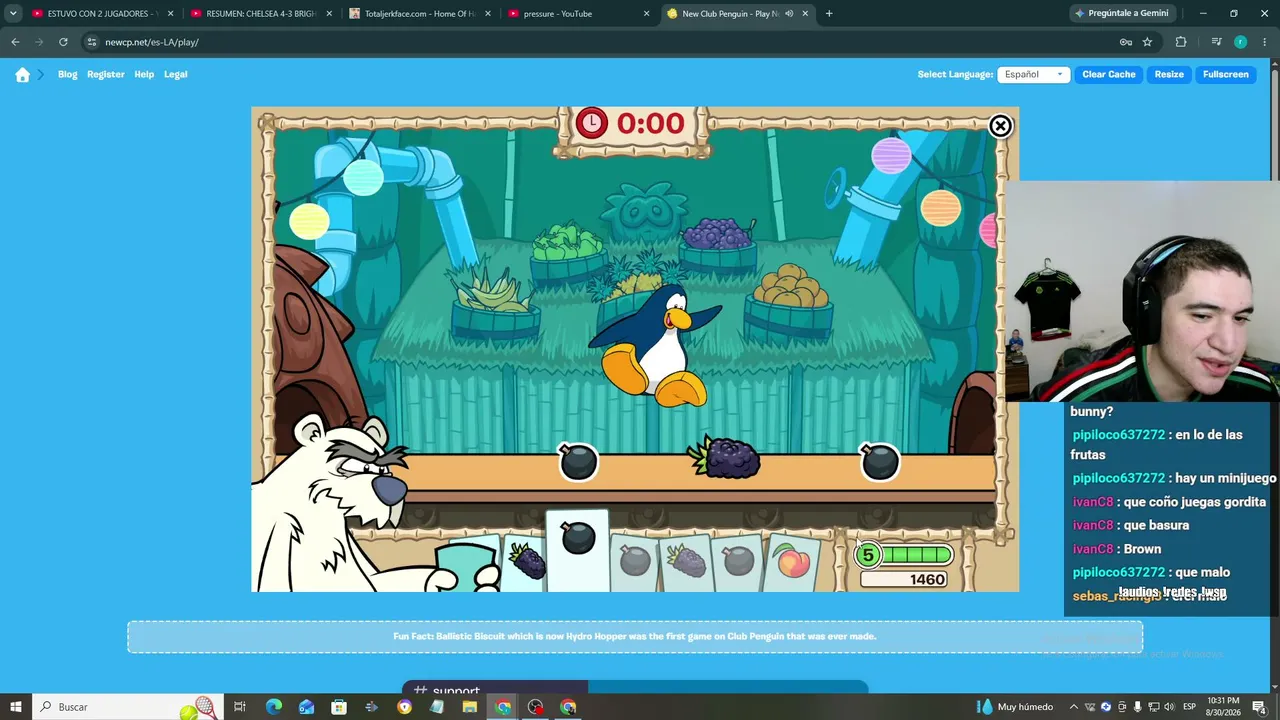Select the peach card in the queue
This screenshot has height=720, width=1280.
(x=793, y=562)
